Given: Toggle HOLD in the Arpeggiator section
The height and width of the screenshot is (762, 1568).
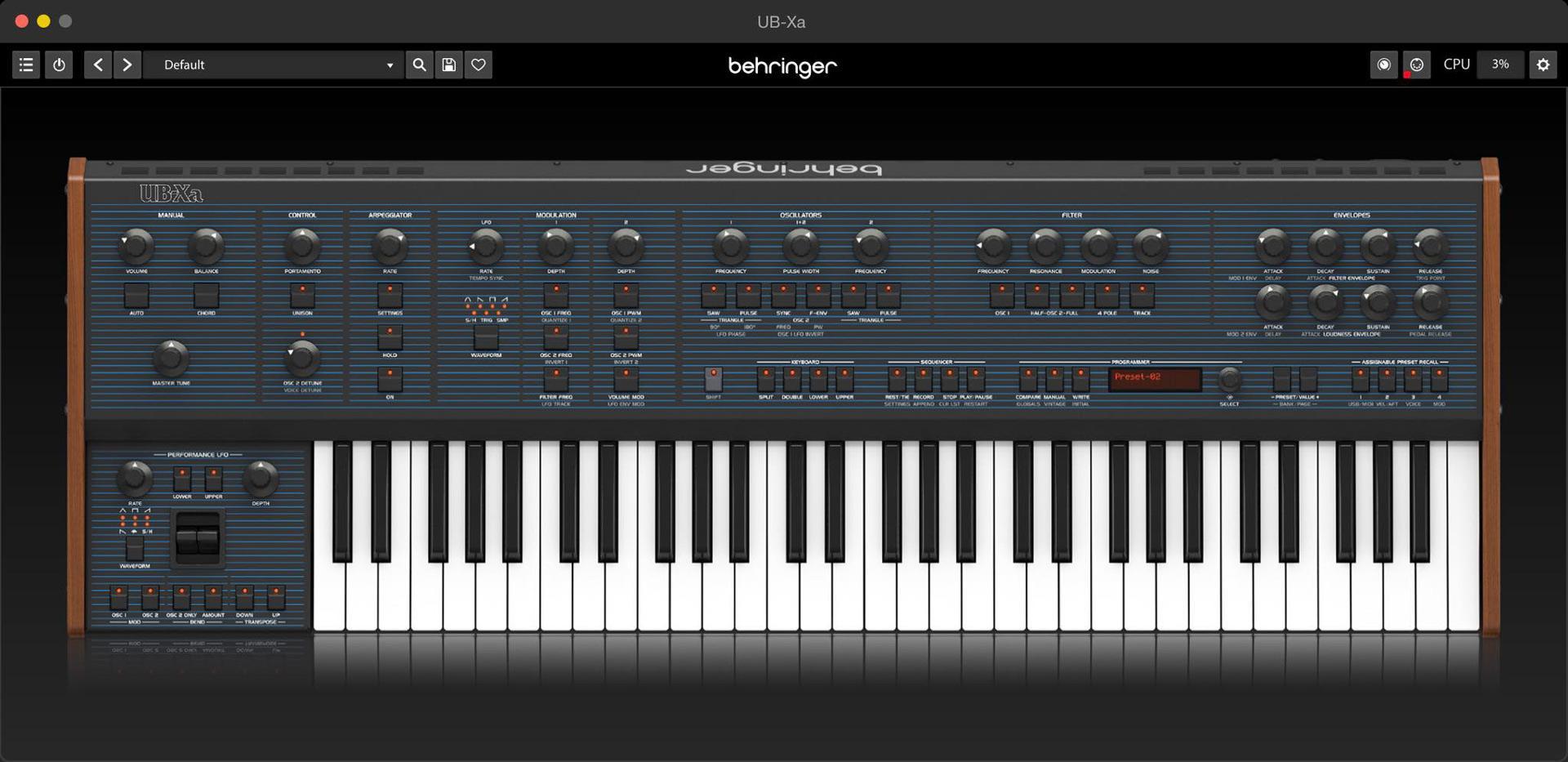Looking at the screenshot, I should point(390,338).
